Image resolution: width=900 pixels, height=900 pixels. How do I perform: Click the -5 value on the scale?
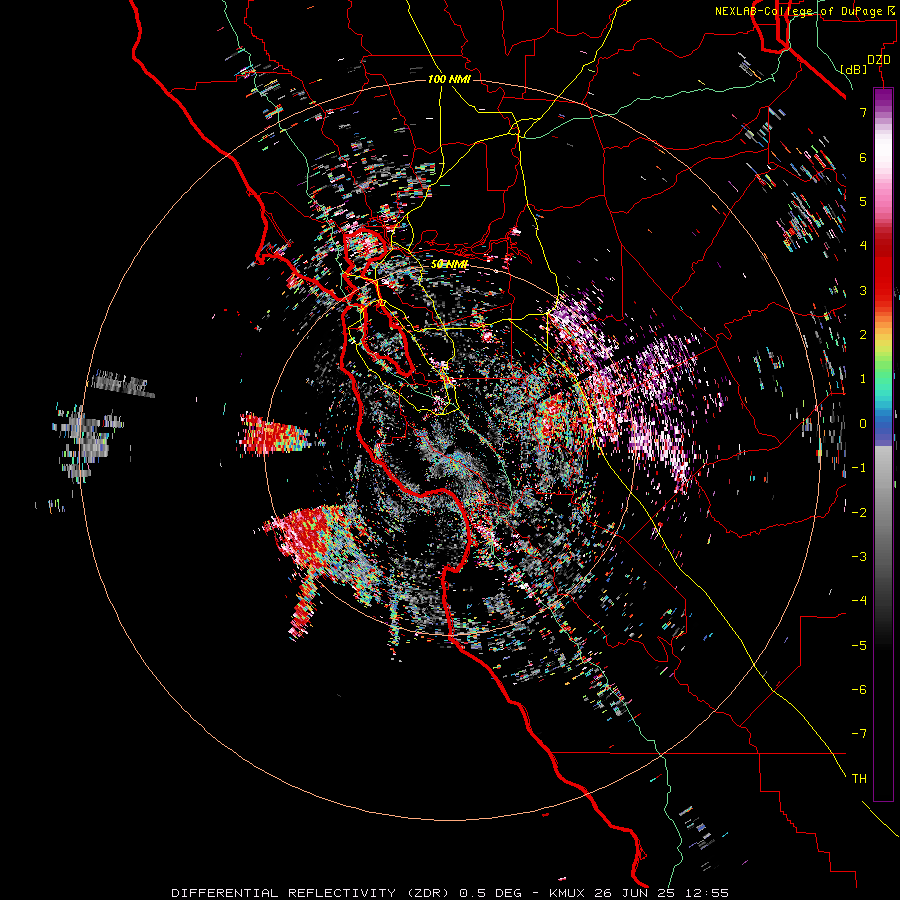click(859, 646)
